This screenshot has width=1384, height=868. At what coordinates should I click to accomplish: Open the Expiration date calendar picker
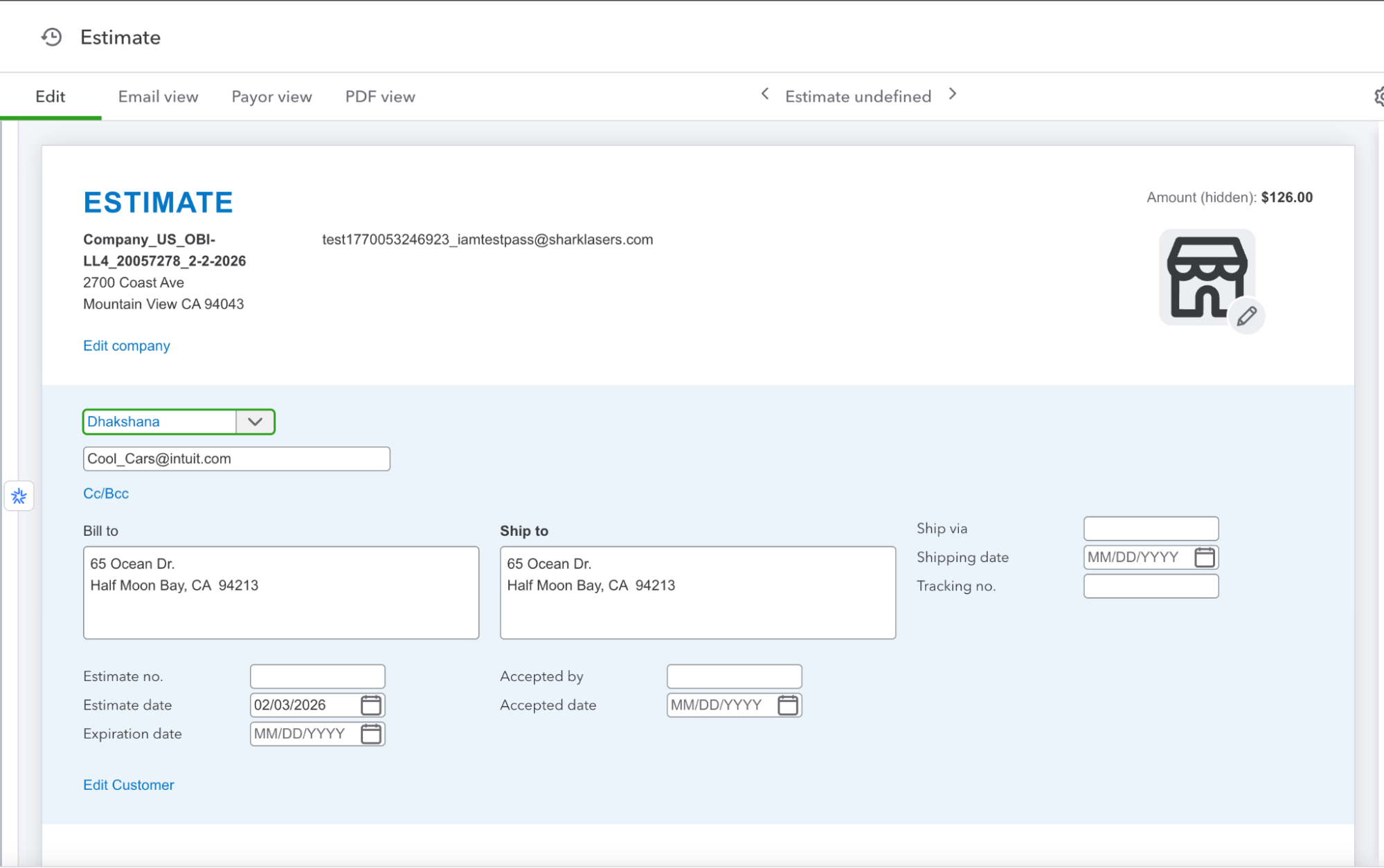tap(371, 734)
